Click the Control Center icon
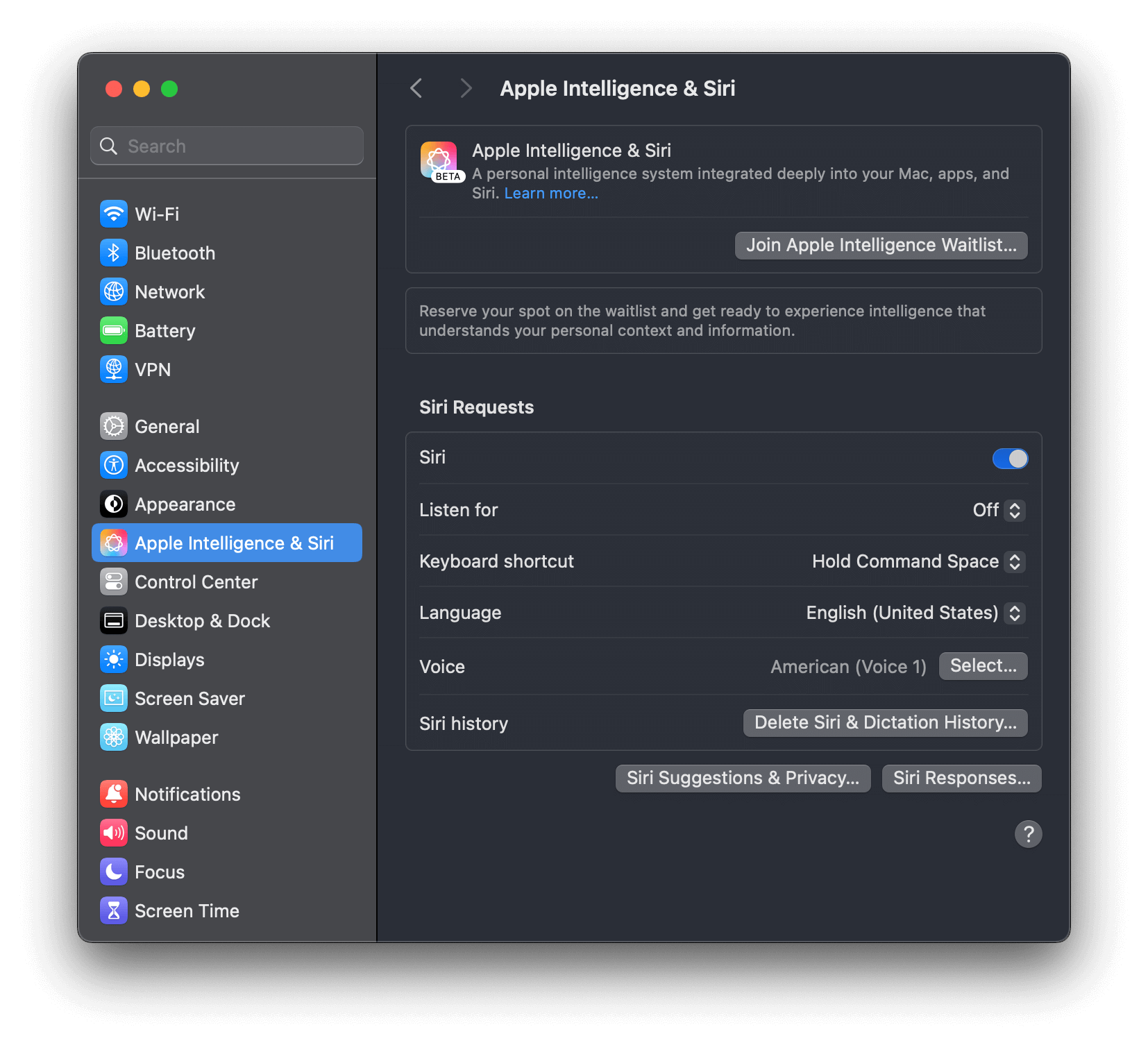Image resolution: width=1148 pixels, height=1045 pixels. 114,581
